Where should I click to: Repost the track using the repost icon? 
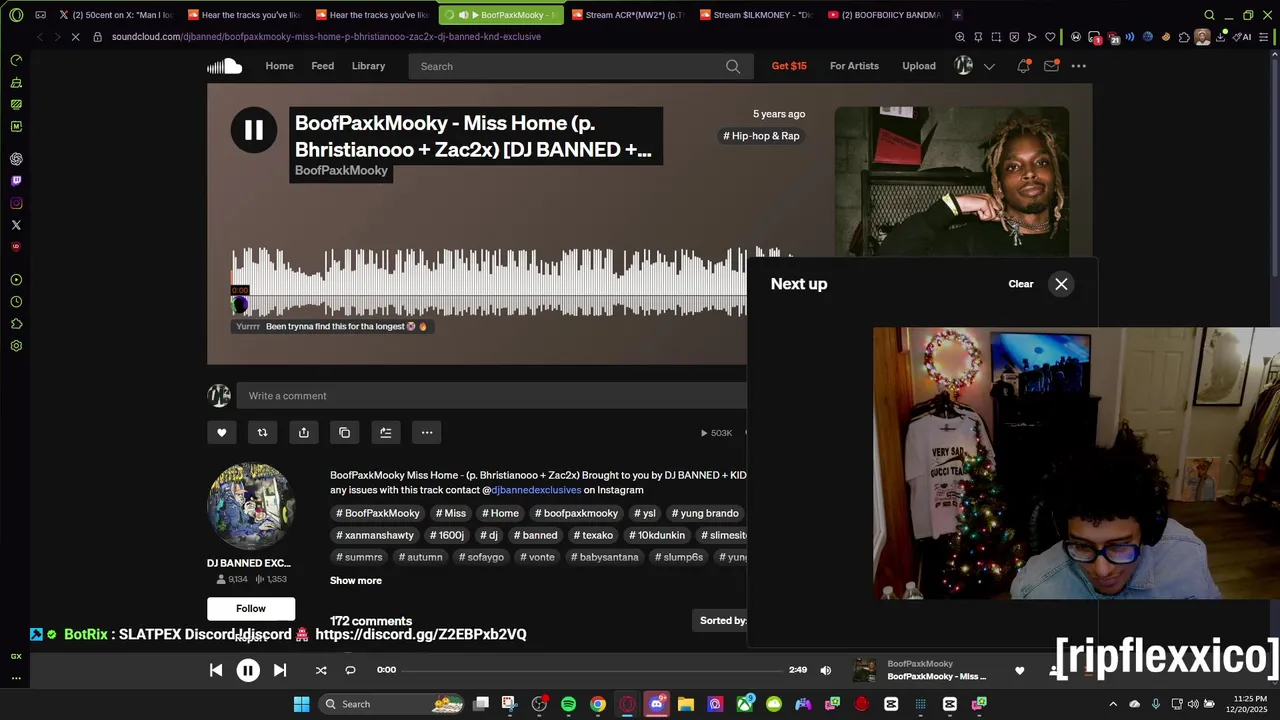262,433
